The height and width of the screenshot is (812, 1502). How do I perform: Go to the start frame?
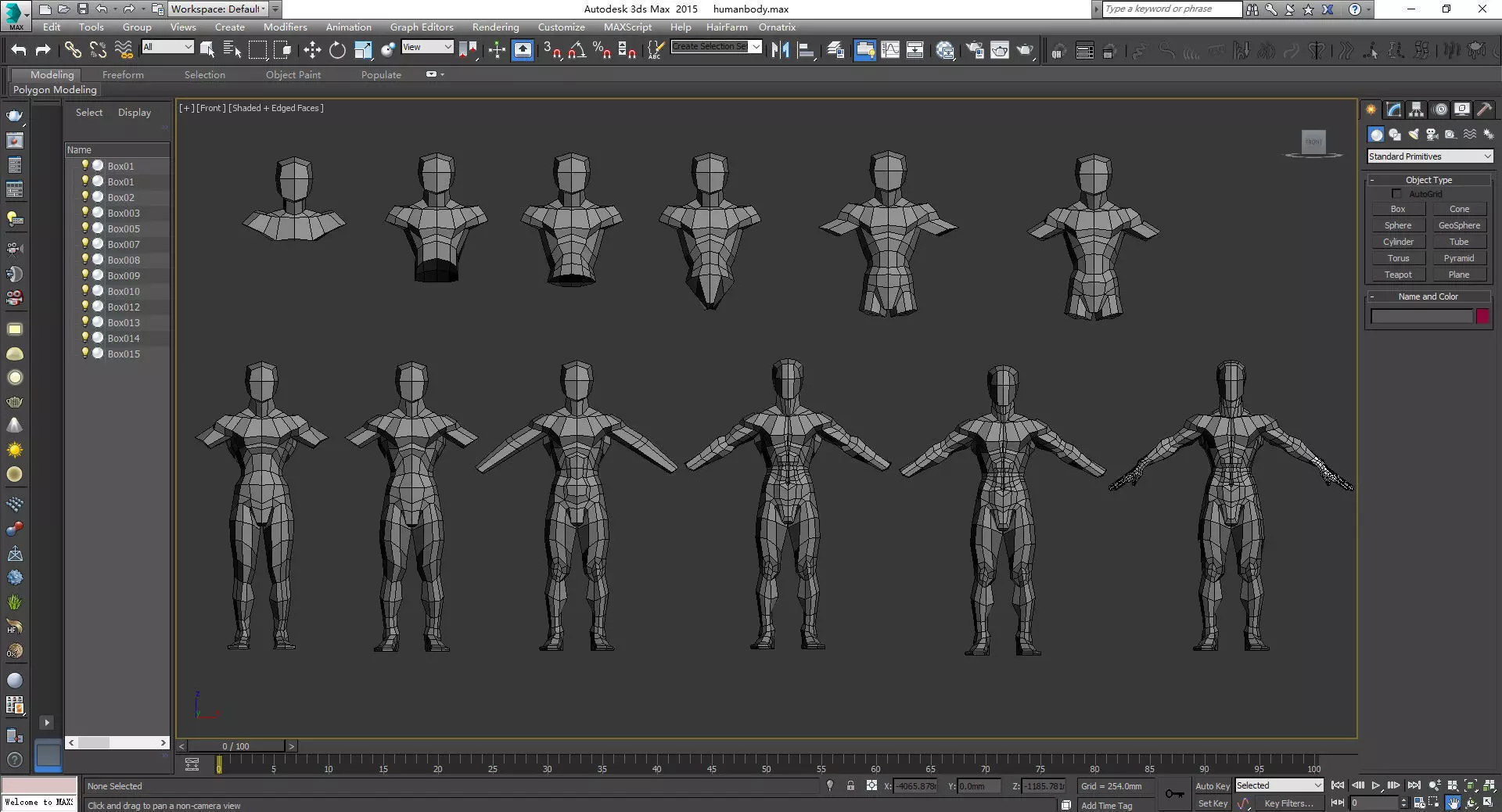(1338, 785)
